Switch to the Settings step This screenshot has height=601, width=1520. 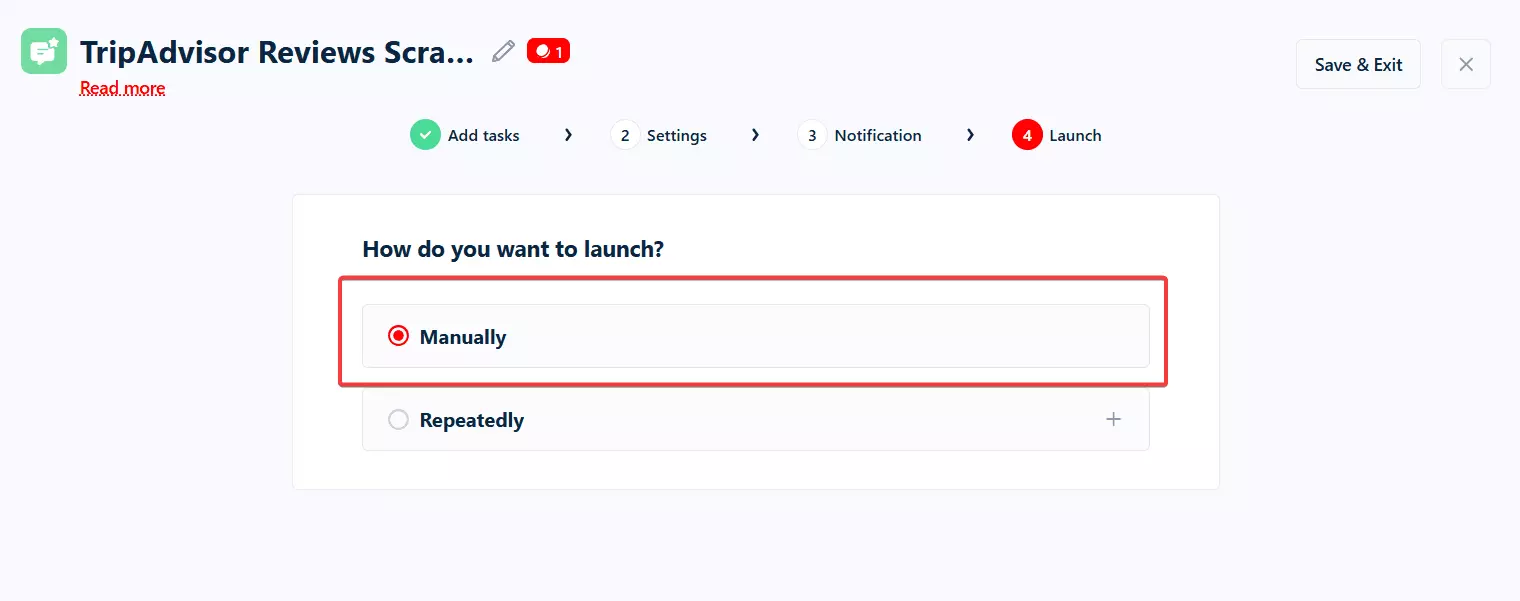[x=676, y=134]
